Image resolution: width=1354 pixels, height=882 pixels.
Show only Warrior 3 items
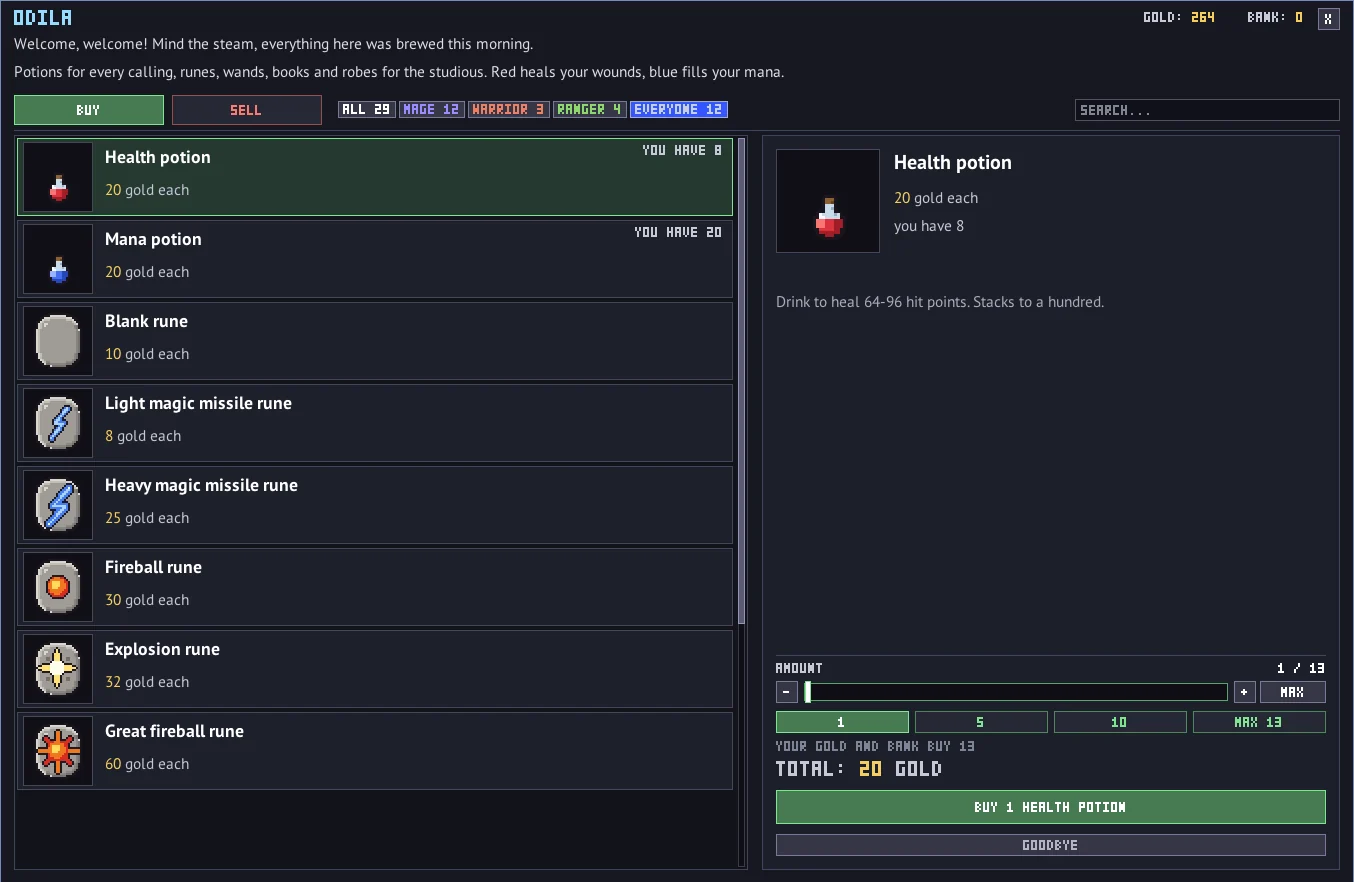point(509,109)
